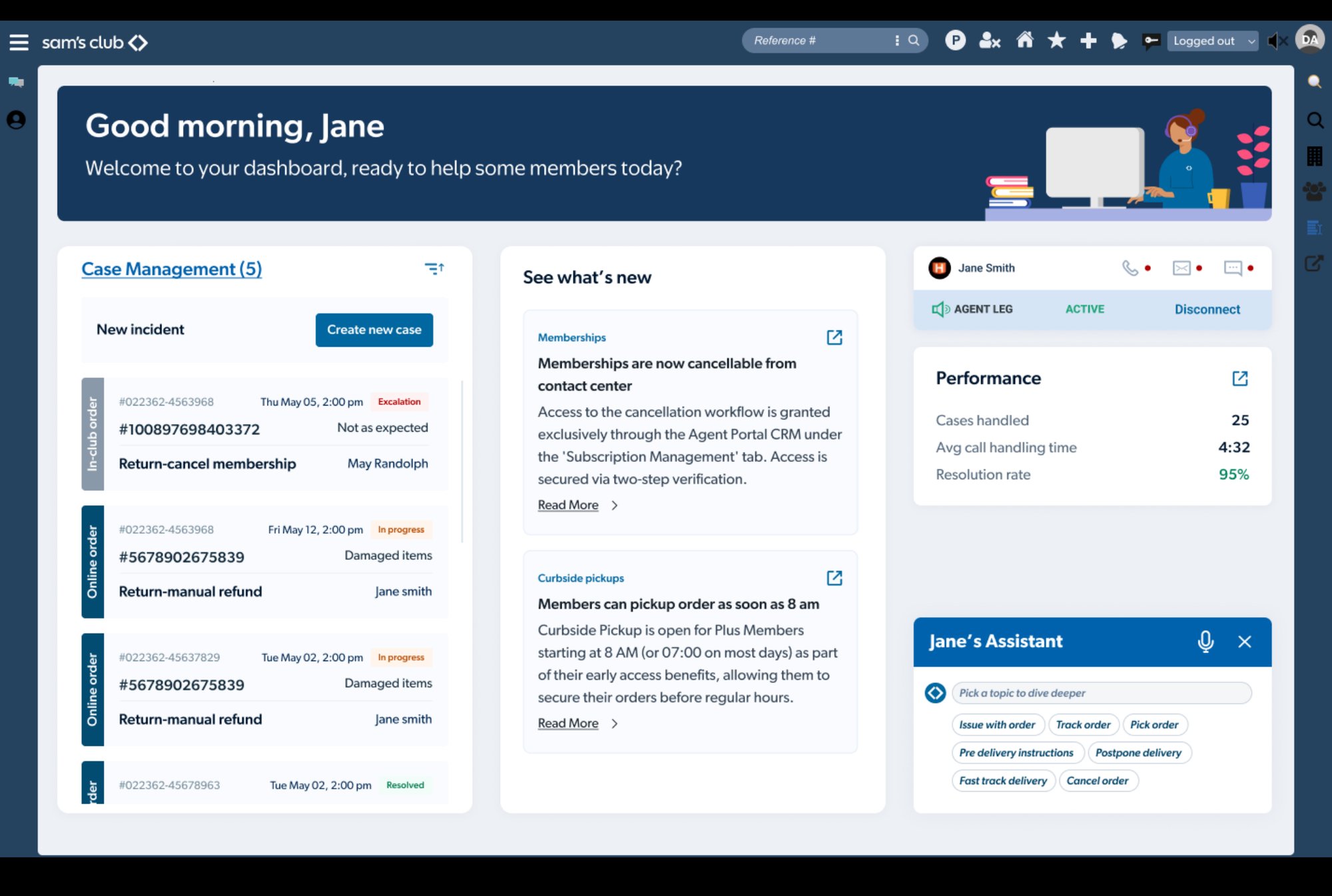Open favorites star icon
The height and width of the screenshot is (896, 1332).
1056,41
